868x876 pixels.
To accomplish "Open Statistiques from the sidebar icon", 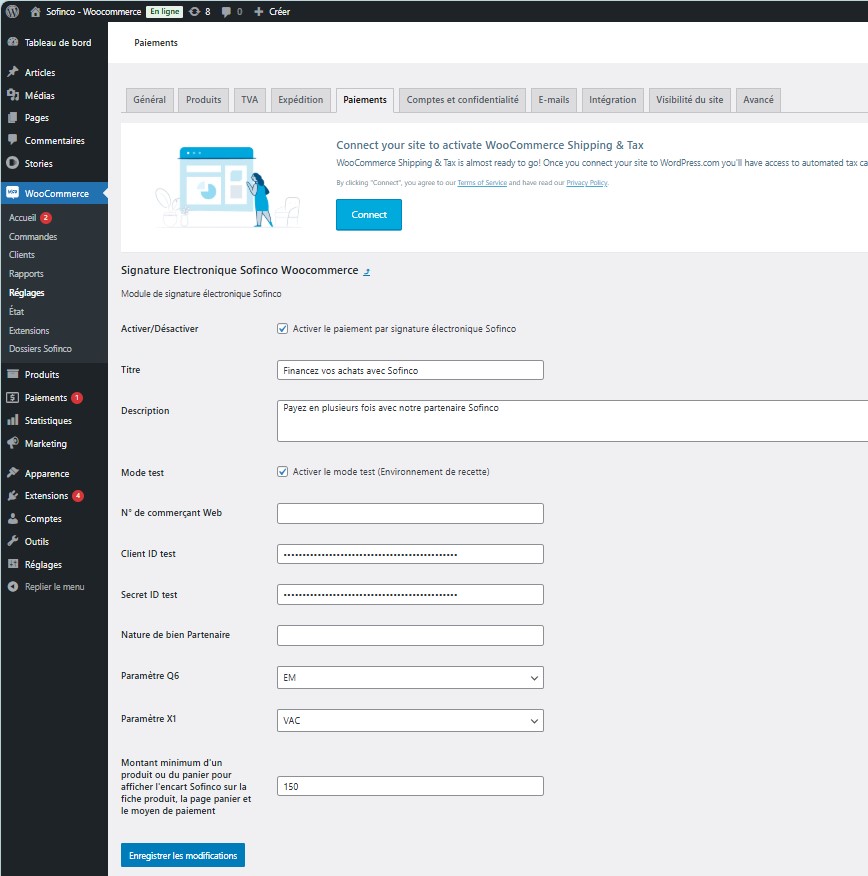I will click(x=13, y=420).
